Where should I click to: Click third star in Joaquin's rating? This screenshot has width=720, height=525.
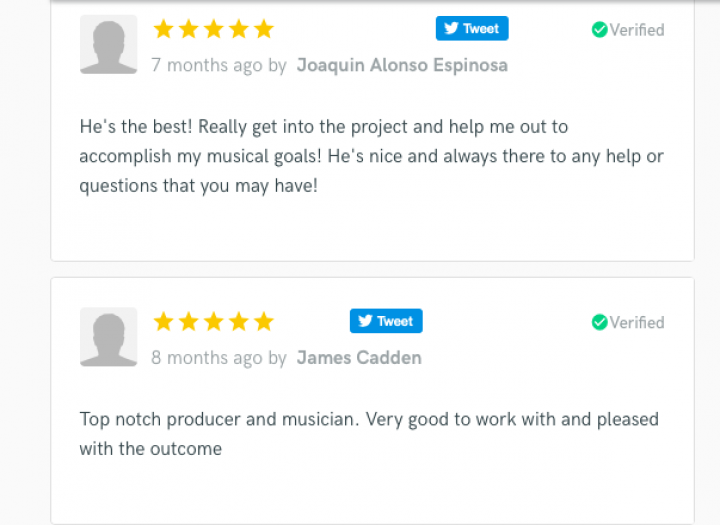[x=214, y=29]
